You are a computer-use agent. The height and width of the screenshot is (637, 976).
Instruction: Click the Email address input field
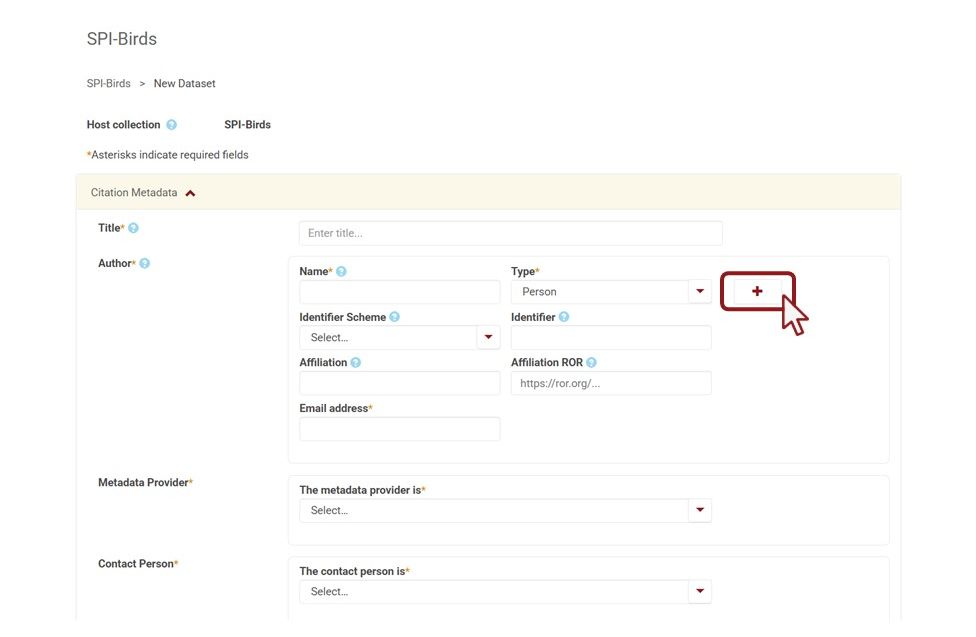[x=399, y=429]
